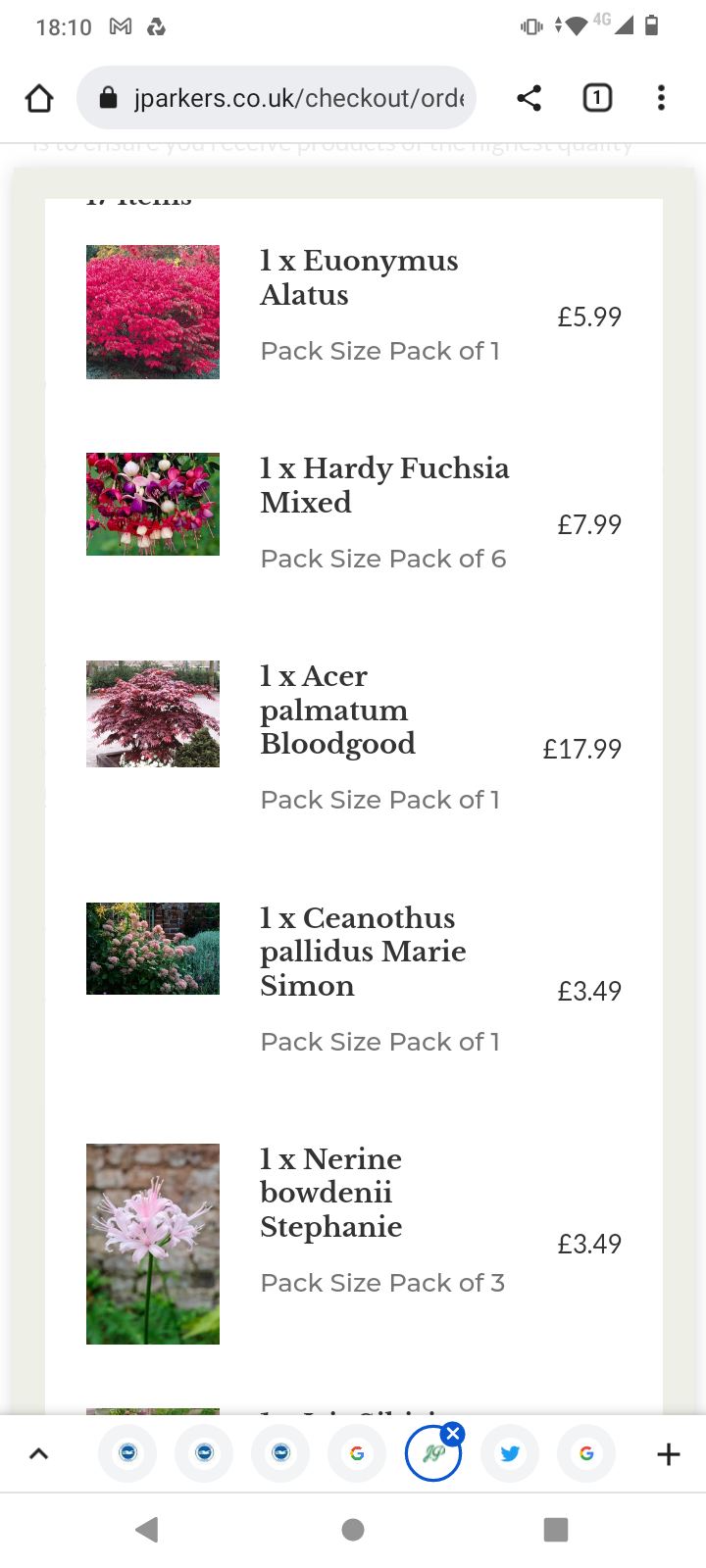Tap the Android back navigation button
The width and height of the screenshot is (706, 1568).
(147, 1529)
